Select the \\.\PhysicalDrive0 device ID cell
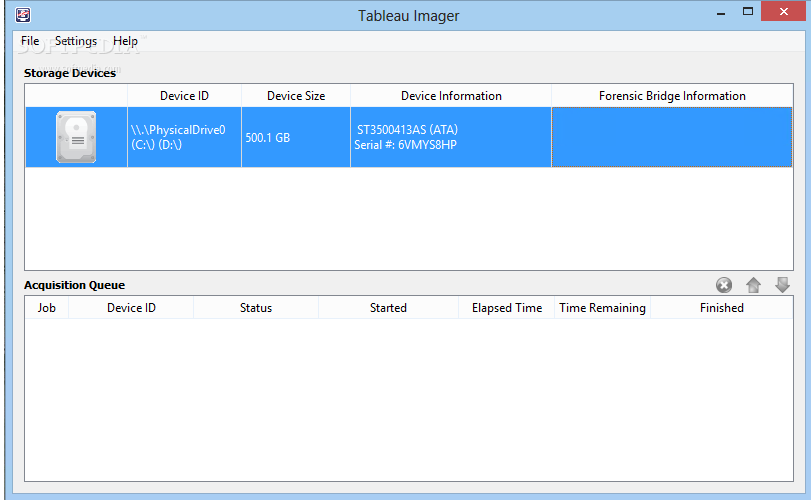Screen dimensions: 811x500 [184, 137]
